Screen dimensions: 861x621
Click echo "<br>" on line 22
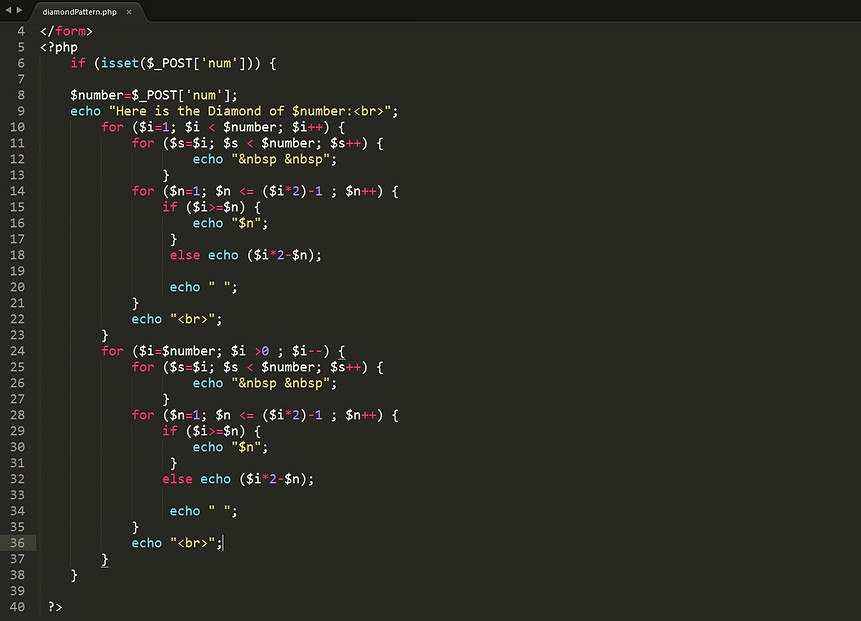[x=176, y=319]
